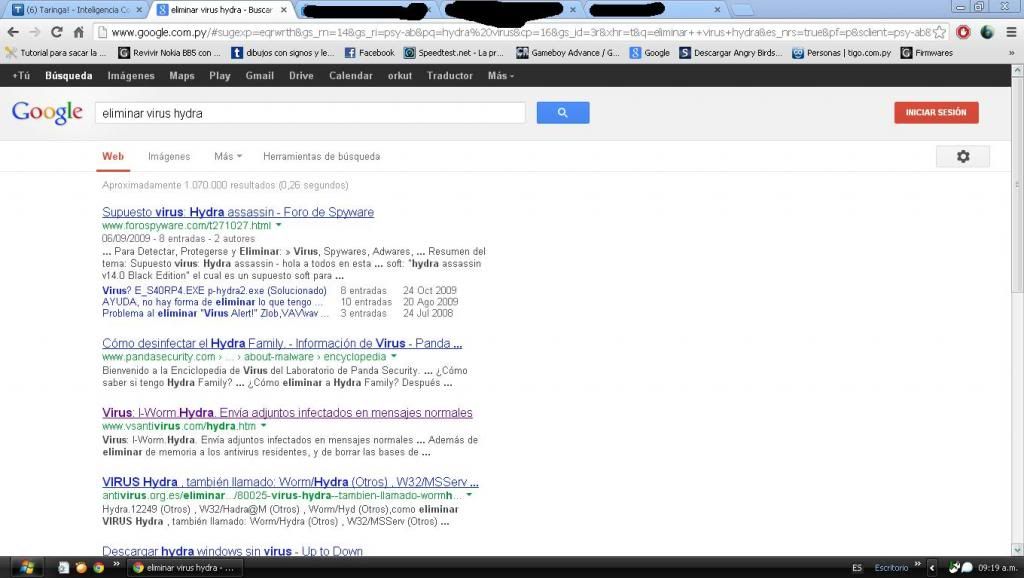1024x578 pixels.
Task: Open 'dibujos con signos y le...' bookmark
Action: [x=283, y=53]
